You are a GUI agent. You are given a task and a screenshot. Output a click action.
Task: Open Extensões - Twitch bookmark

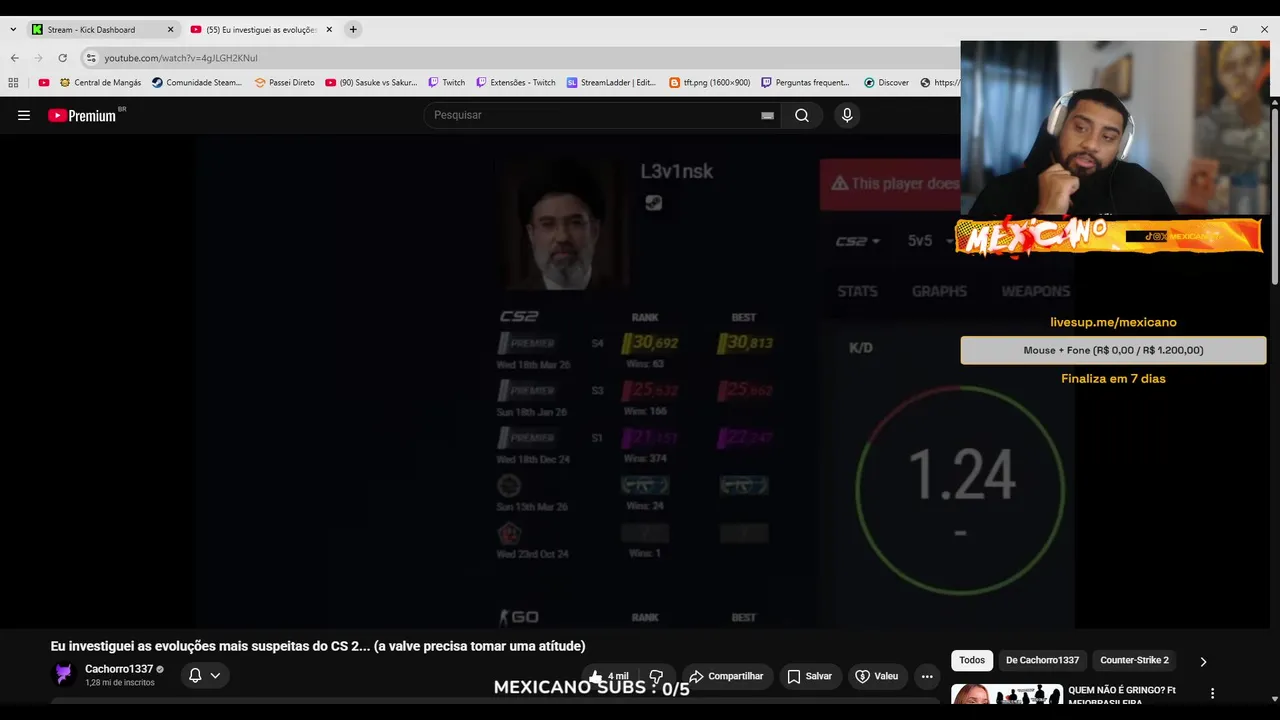[516, 83]
